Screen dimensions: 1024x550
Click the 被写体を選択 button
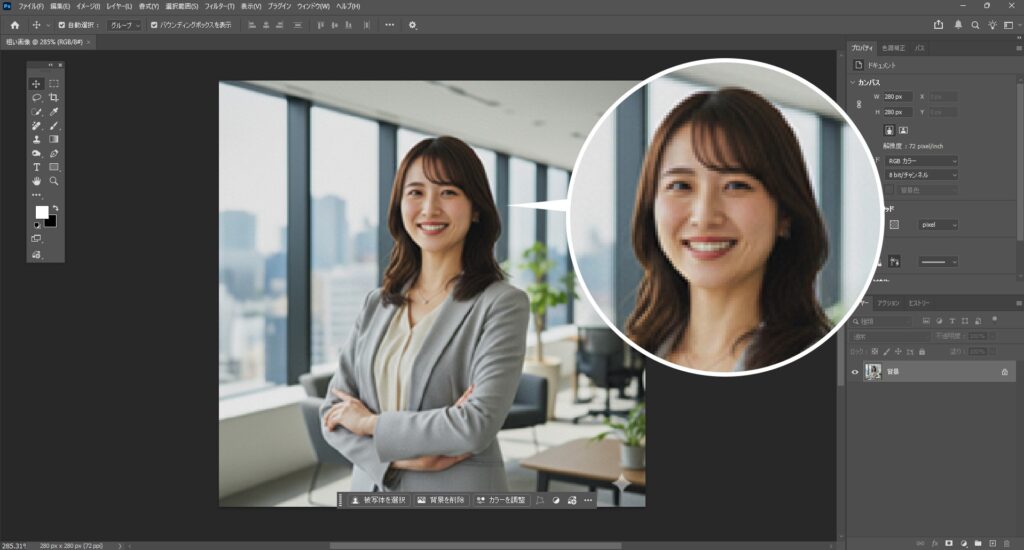coord(379,499)
